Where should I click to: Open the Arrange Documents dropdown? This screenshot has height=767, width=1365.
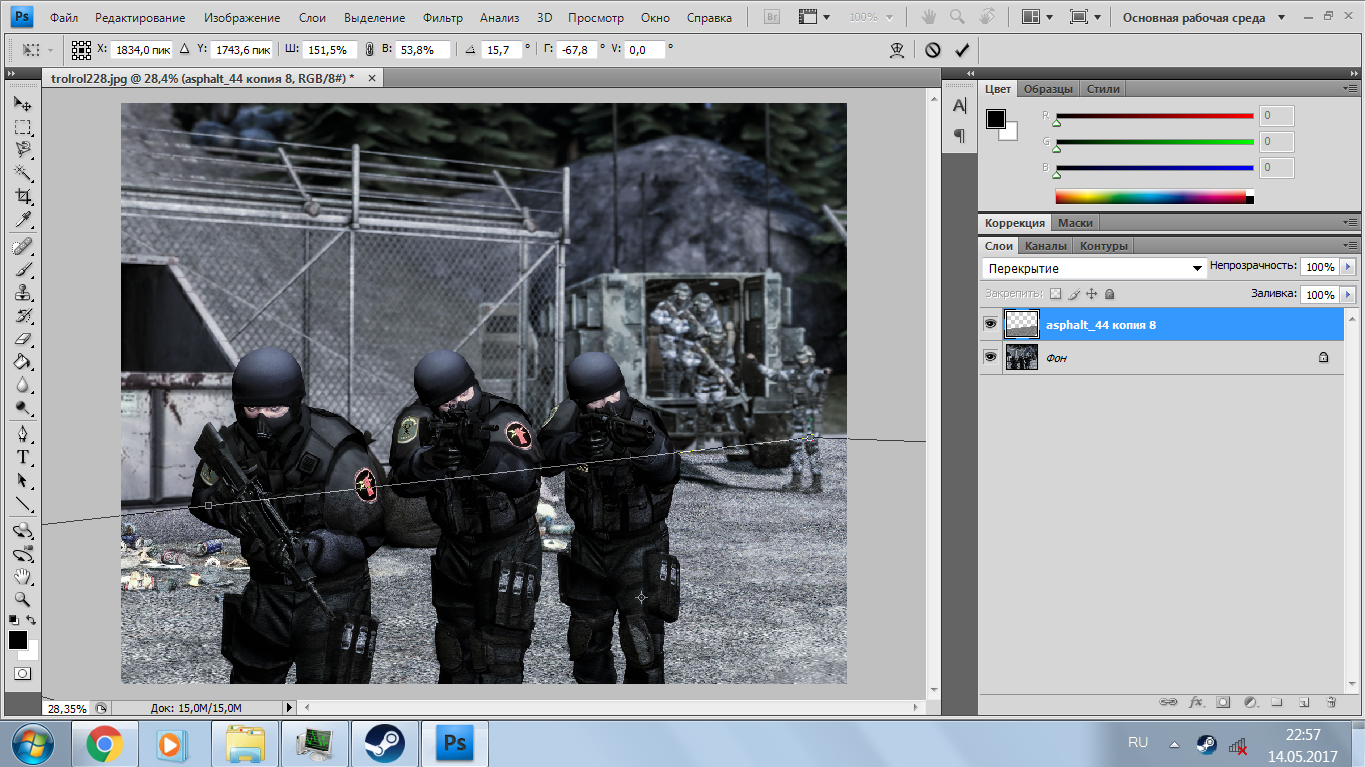click(1037, 17)
